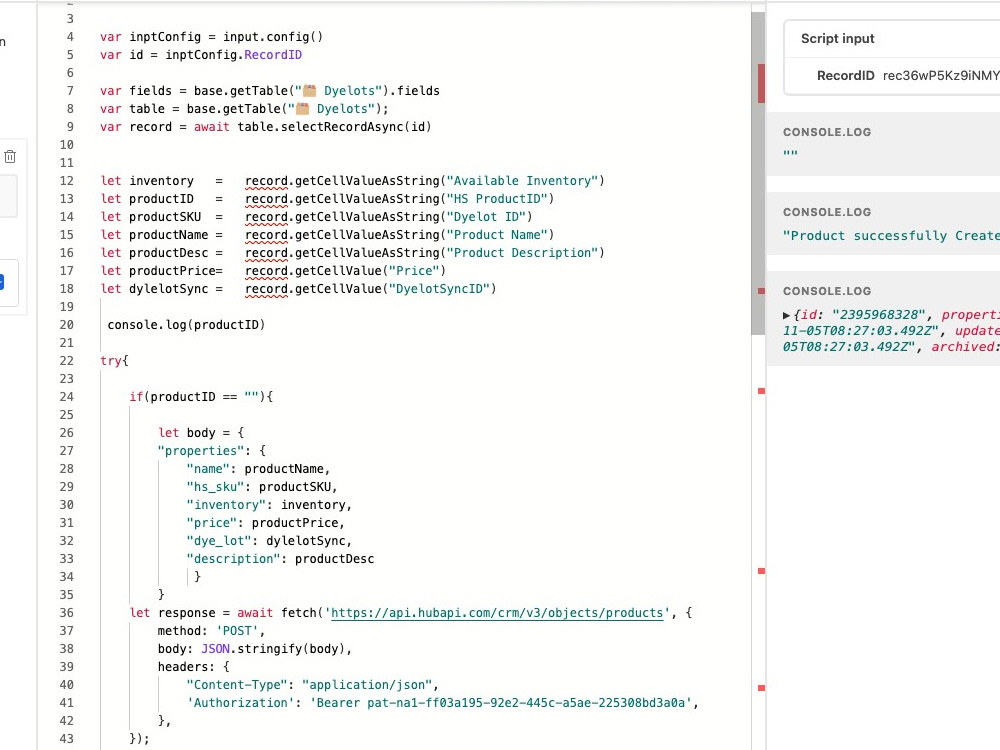
Task: Click the editor vertical scrollbar thumb
Action: click(758, 172)
